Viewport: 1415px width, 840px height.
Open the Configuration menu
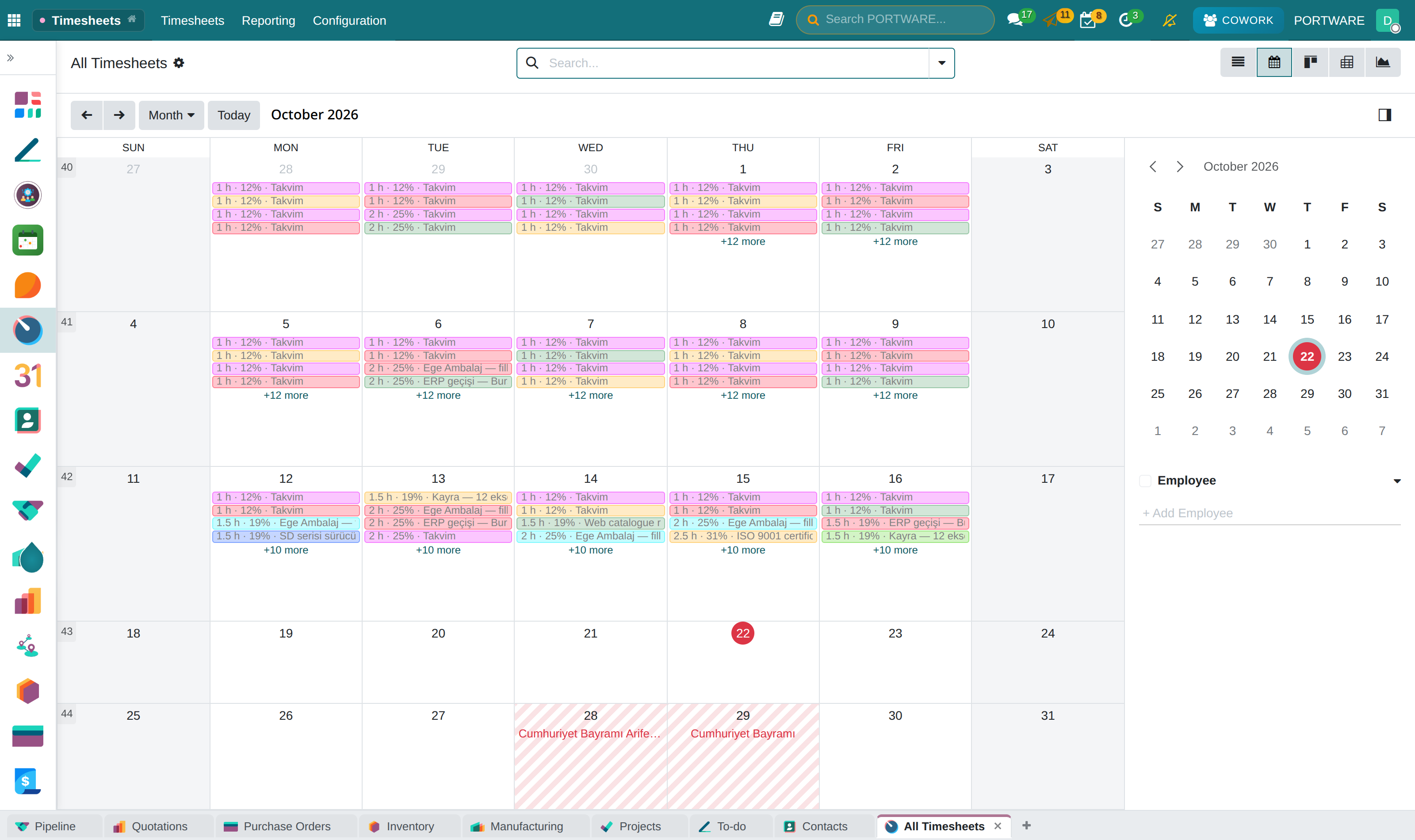pos(349,20)
